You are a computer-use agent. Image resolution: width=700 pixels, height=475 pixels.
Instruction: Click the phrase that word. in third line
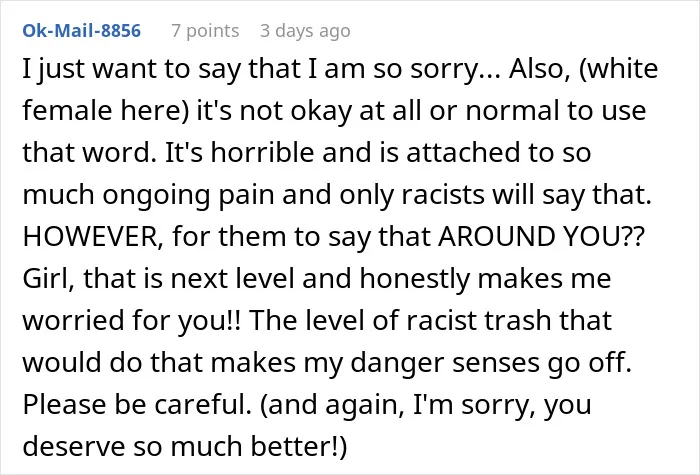coord(90,152)
